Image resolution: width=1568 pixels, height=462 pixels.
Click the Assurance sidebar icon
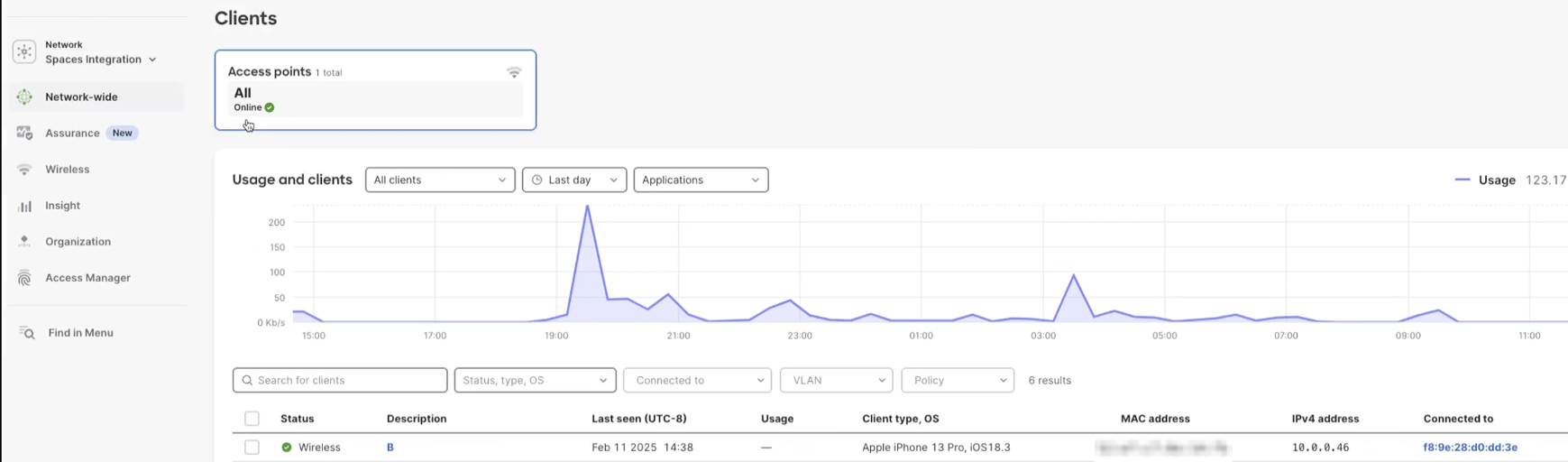tap(24, 133)
